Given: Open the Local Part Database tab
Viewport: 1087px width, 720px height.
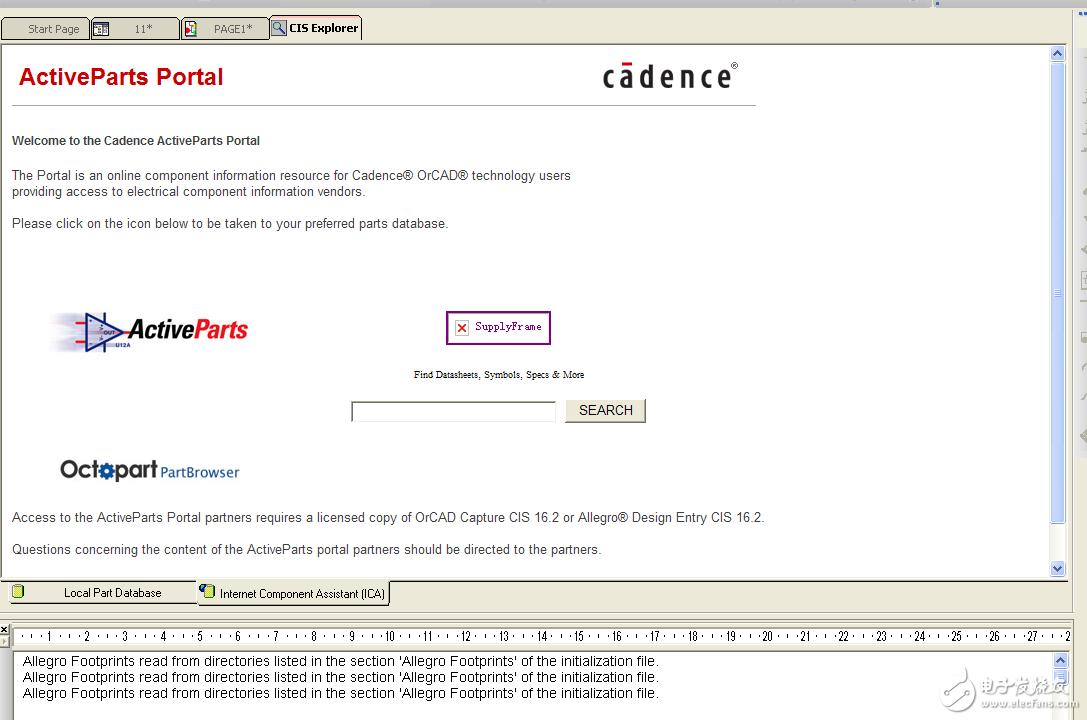Looking at the screenshot, I should [103, 592].
